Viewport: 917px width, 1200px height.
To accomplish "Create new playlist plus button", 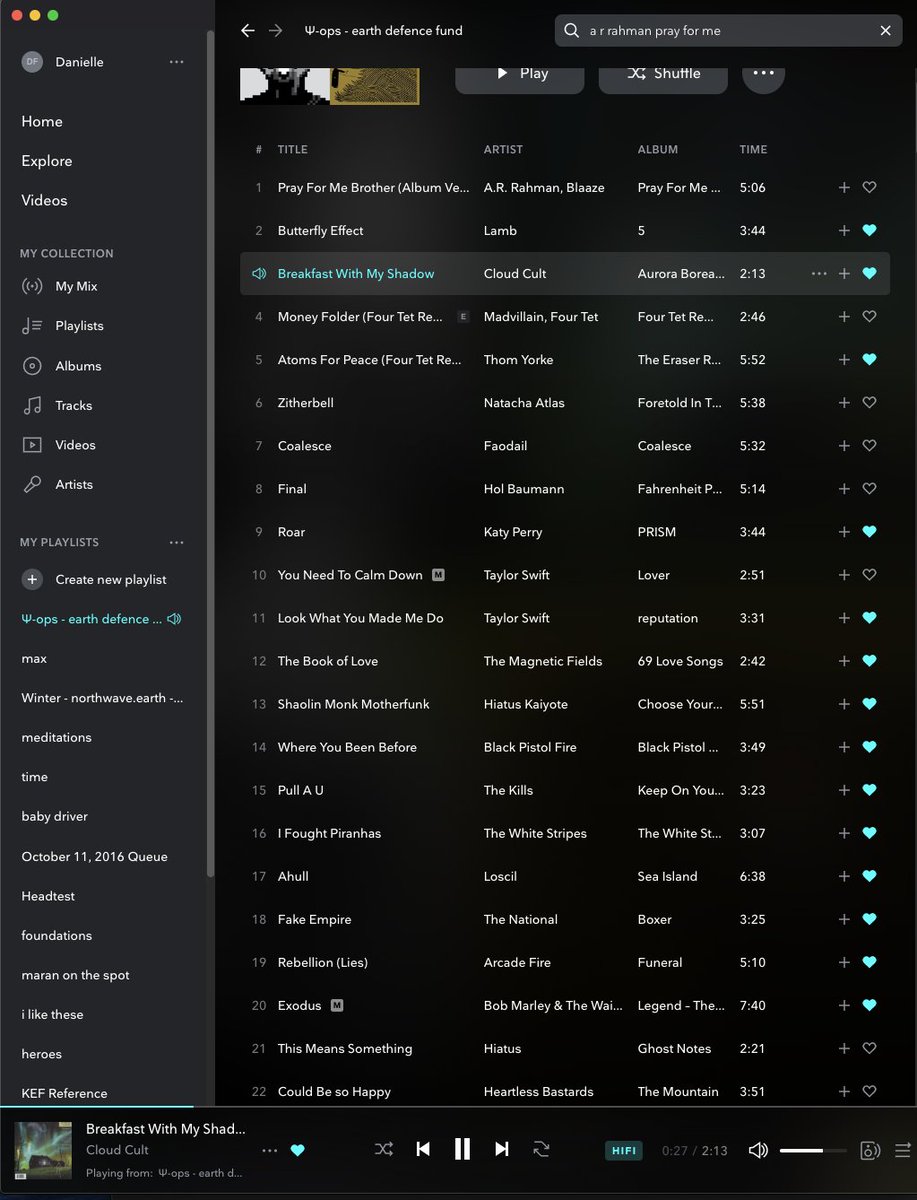I will coord(32,580).
